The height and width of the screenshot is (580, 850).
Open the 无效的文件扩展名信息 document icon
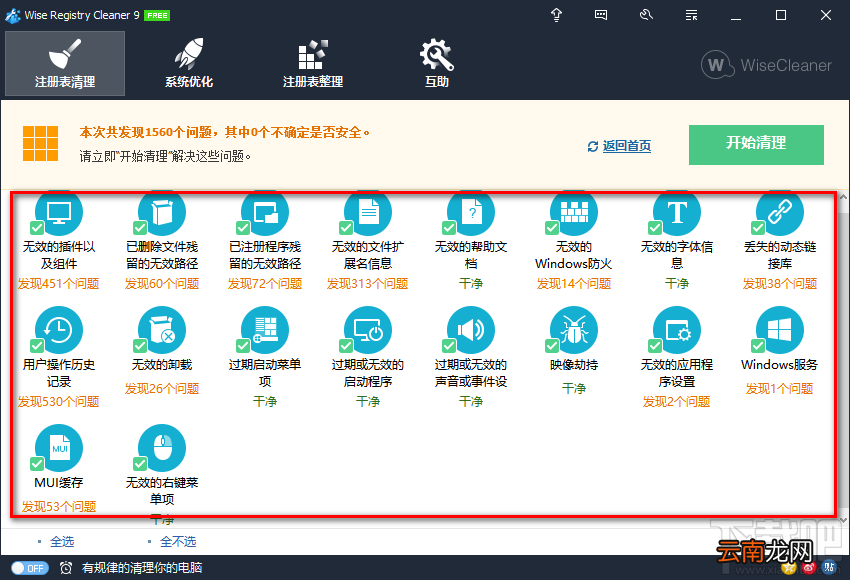pyautogui.click(x=368, y=212)
